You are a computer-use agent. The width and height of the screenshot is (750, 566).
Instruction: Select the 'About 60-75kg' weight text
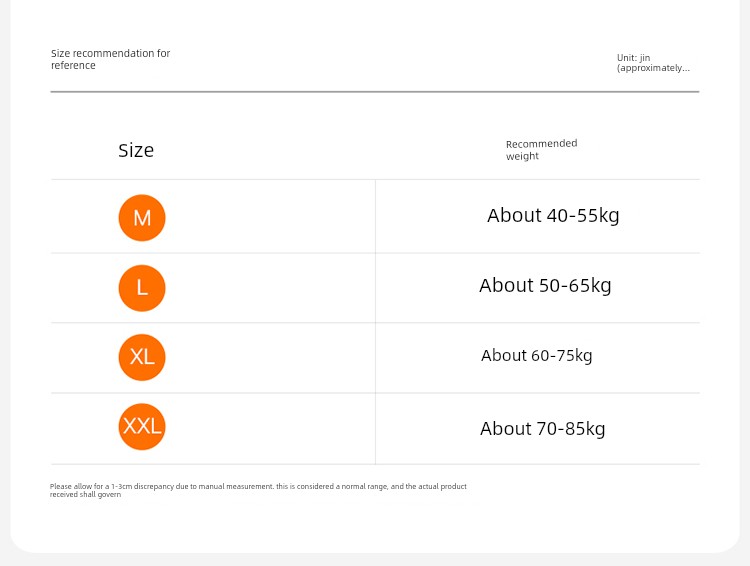(537, 355)
